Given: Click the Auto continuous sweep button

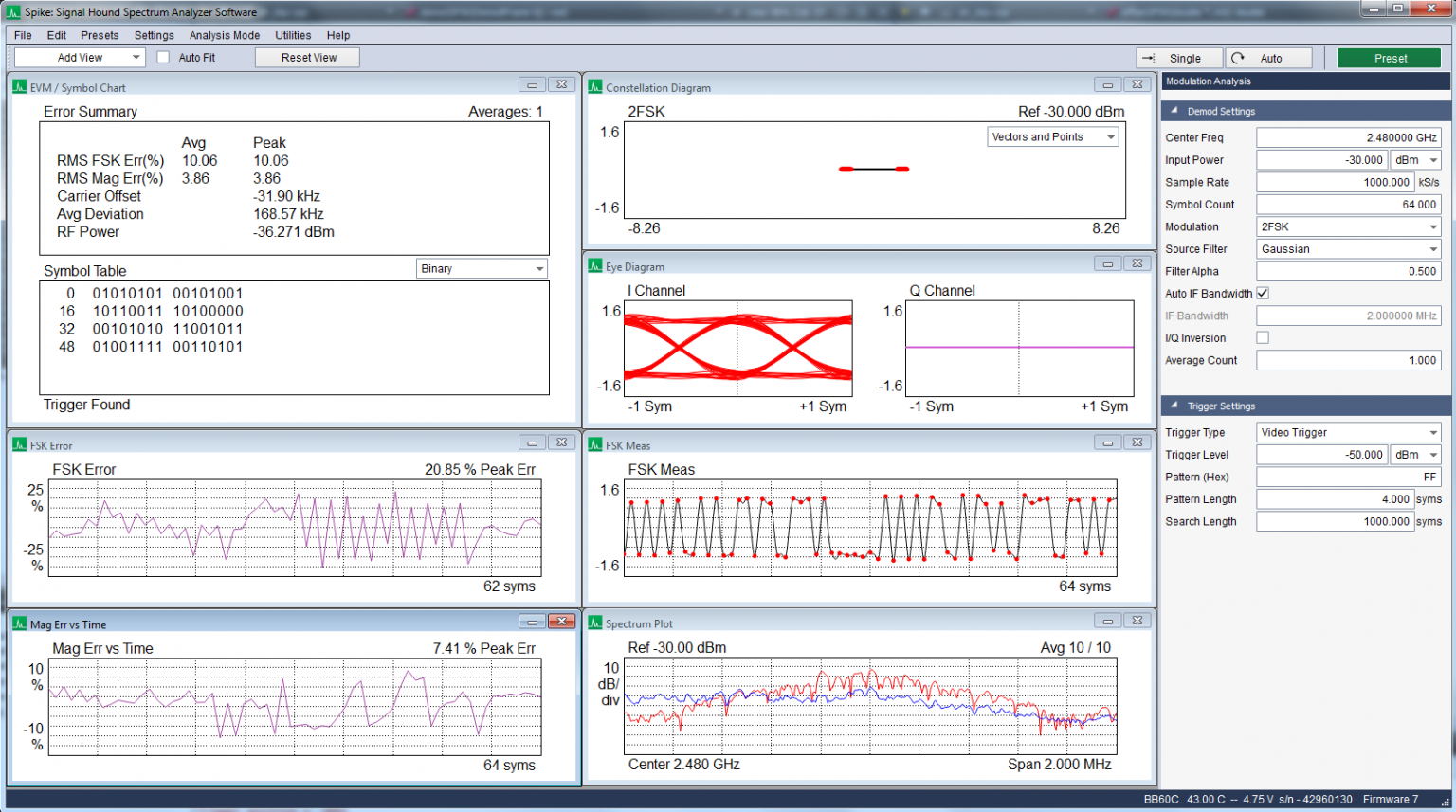Looking at the screenshot, I should [1268, 58].
